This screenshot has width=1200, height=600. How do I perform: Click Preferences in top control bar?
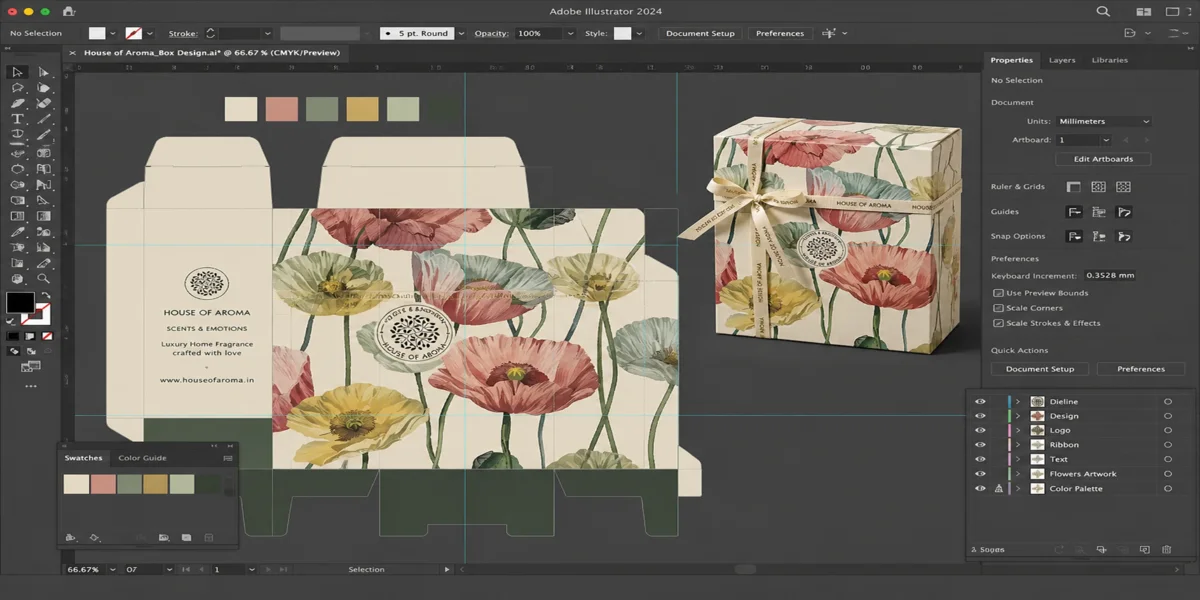pos(780,33)
